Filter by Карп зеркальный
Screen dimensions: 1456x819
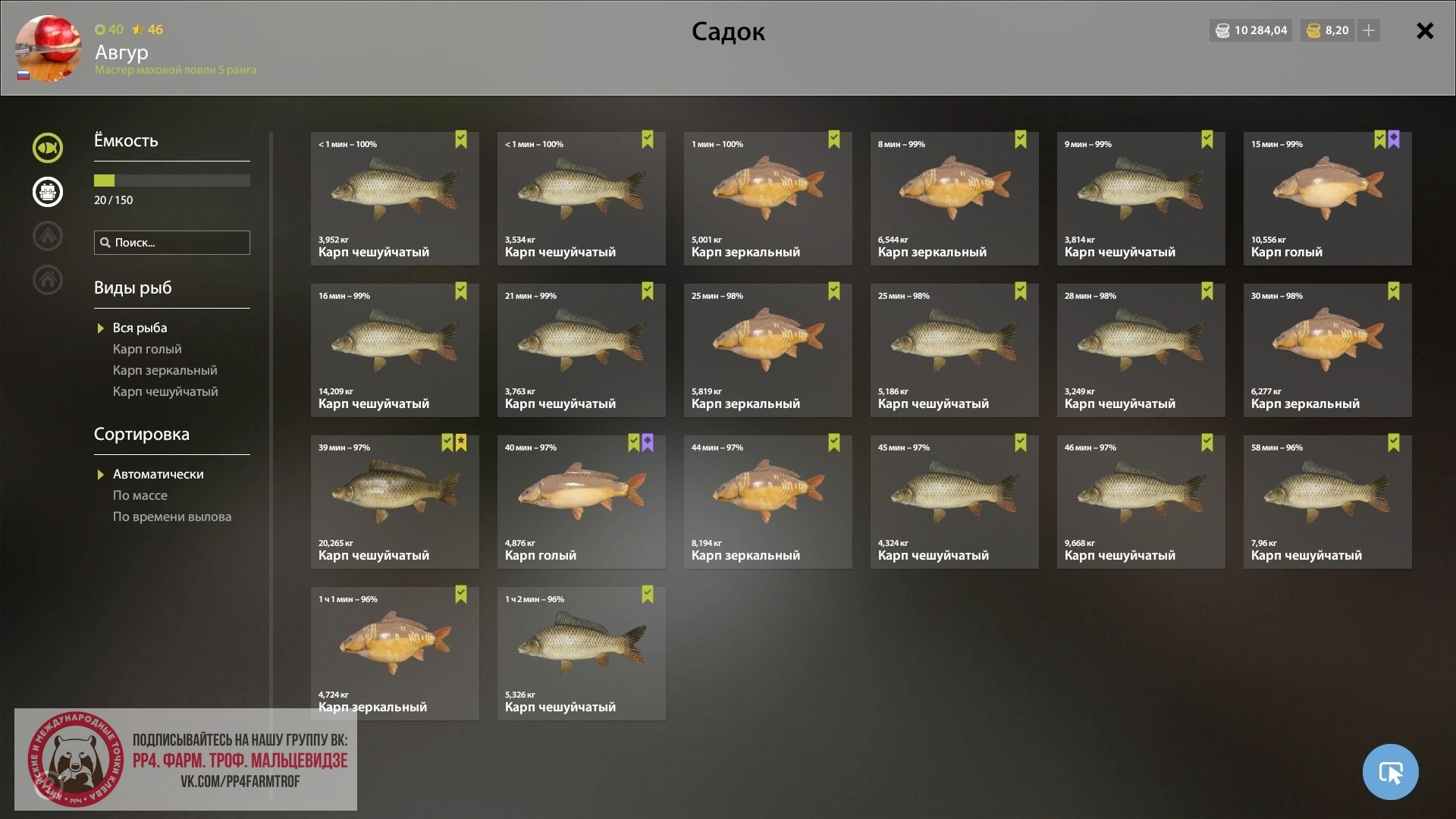click(165, 370)
